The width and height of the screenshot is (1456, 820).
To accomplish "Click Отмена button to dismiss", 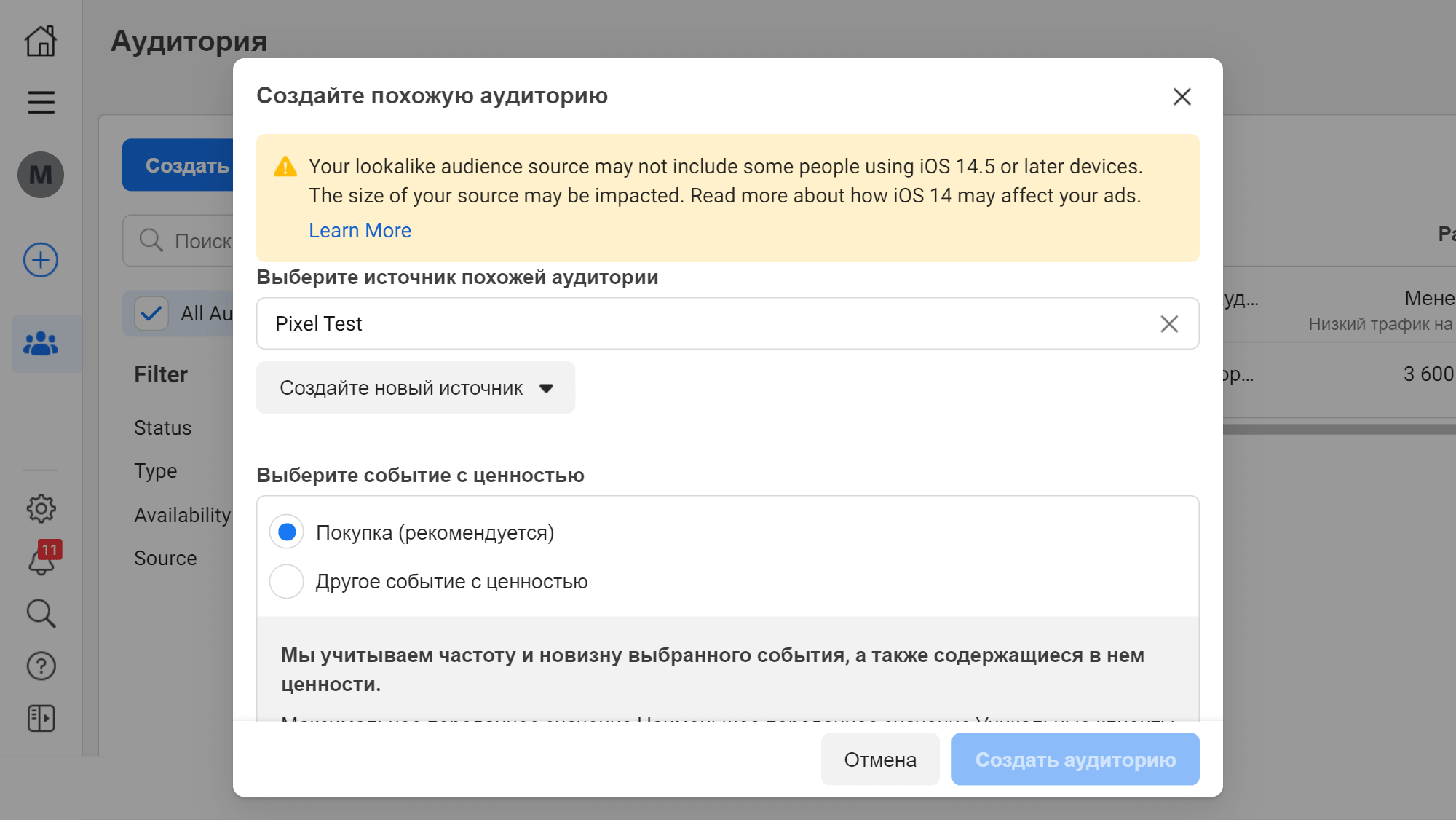I will [x=879, y=760].
